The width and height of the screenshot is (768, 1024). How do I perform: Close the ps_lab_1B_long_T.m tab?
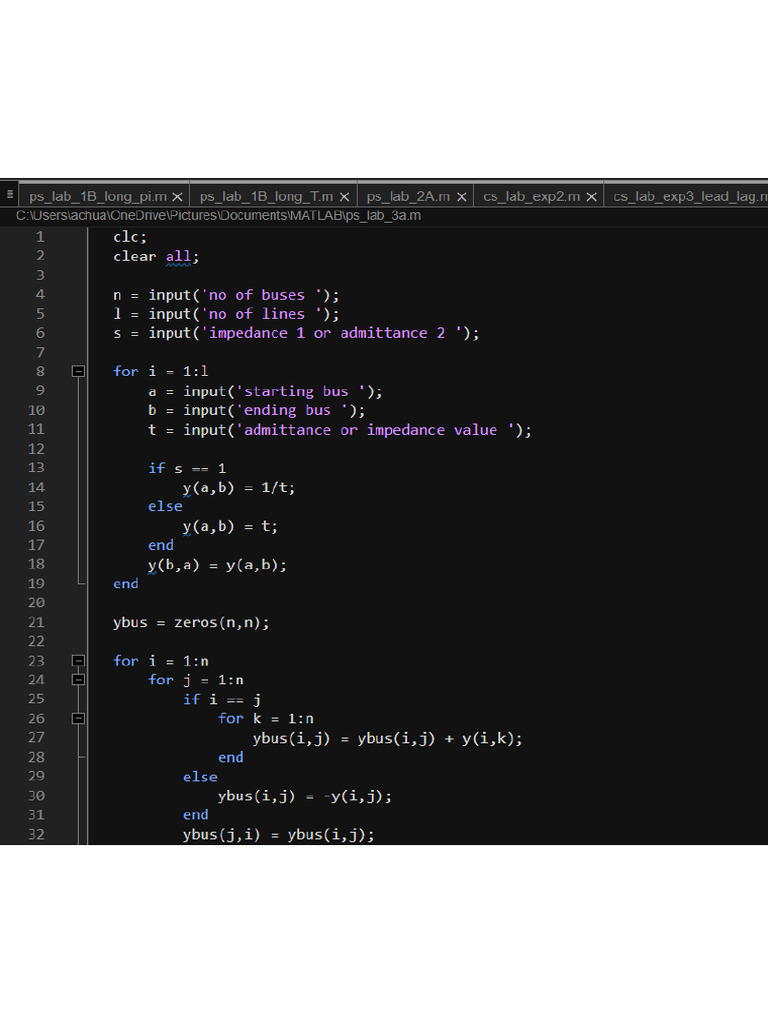pyautogui.click(x=344, y=197)
